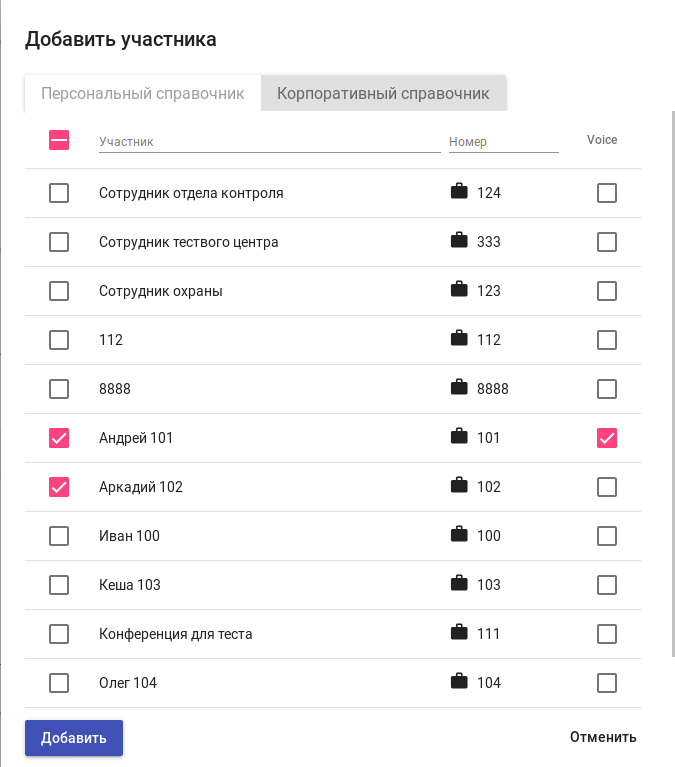Focus the Участник filter field

269,142
